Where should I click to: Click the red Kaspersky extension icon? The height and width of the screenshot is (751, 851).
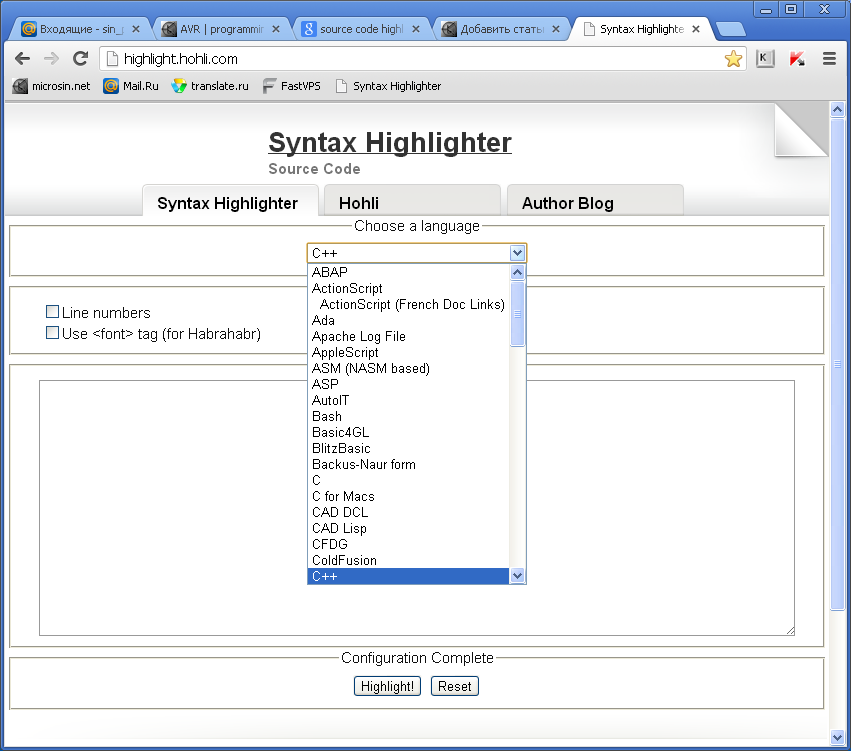pos(797,59)
